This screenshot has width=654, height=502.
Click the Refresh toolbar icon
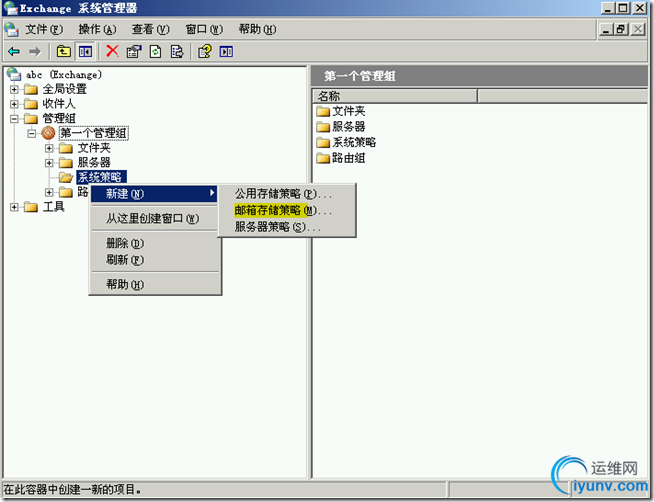[x=156, y=52]
